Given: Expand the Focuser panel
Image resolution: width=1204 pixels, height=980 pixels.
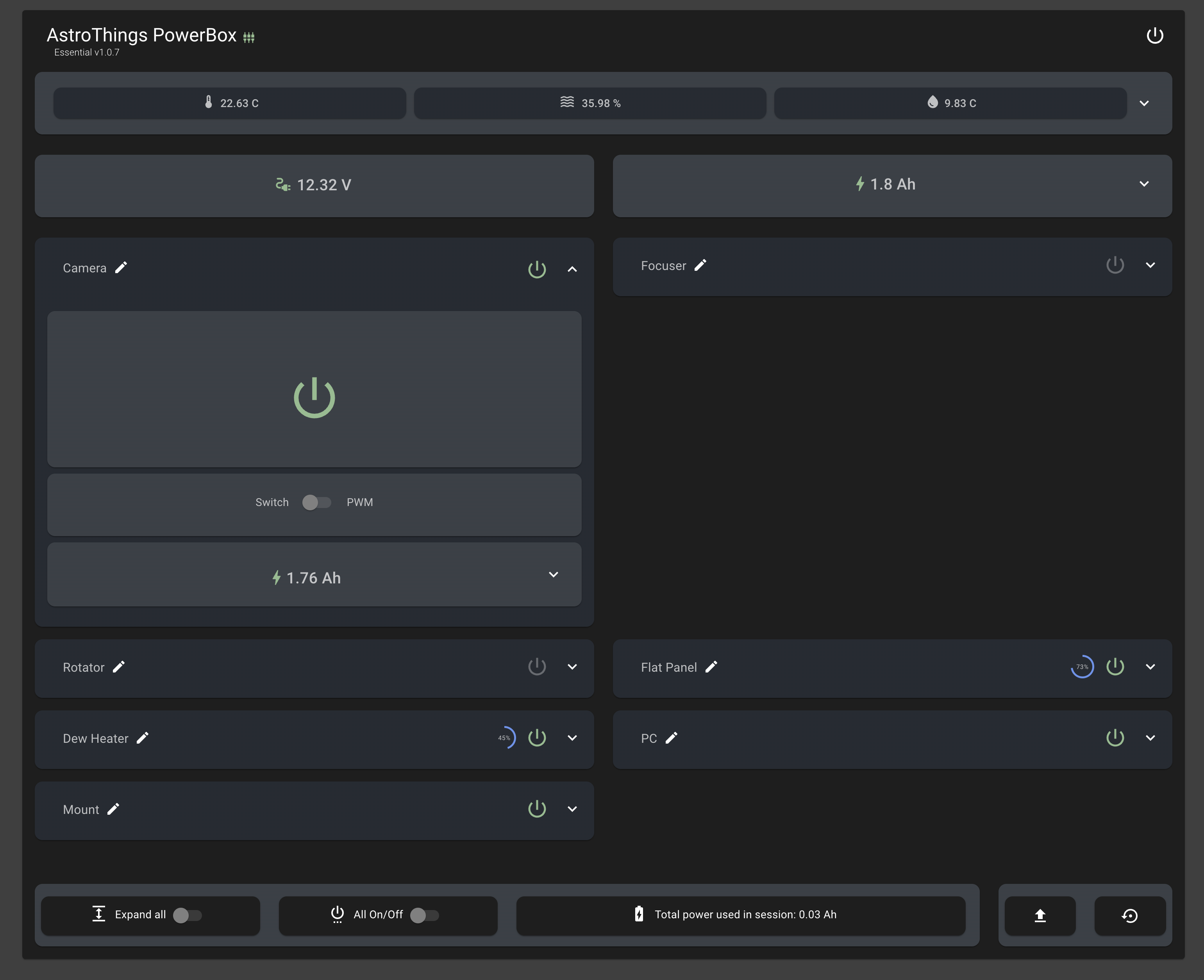Looking at the screenshot, I should (x=1150, y=265).
